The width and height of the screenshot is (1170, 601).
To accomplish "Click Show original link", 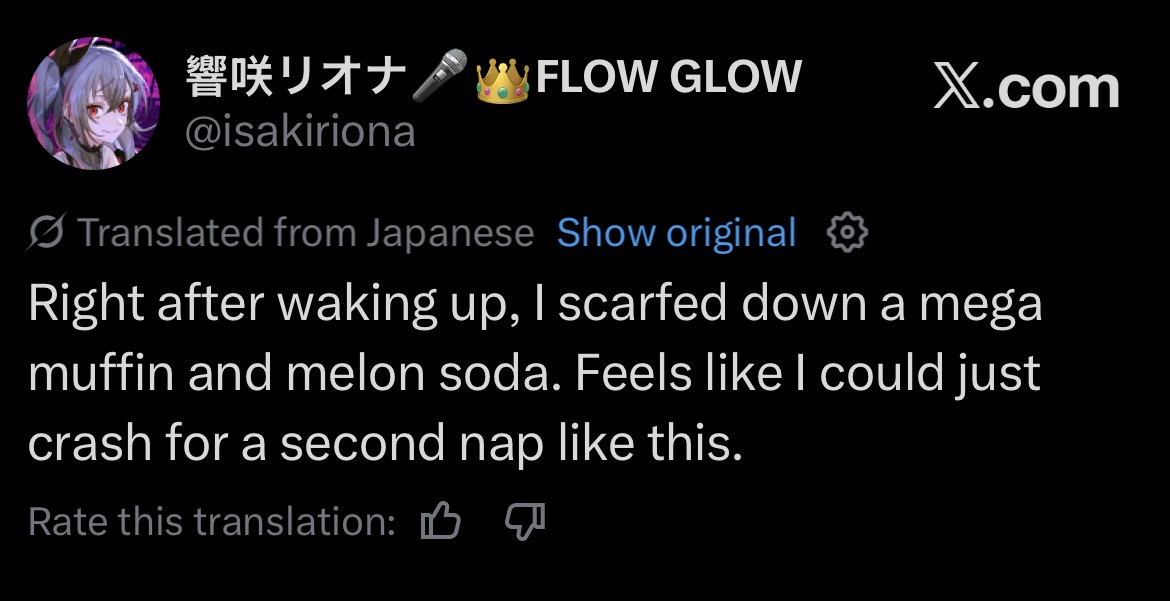I will 676,233.
